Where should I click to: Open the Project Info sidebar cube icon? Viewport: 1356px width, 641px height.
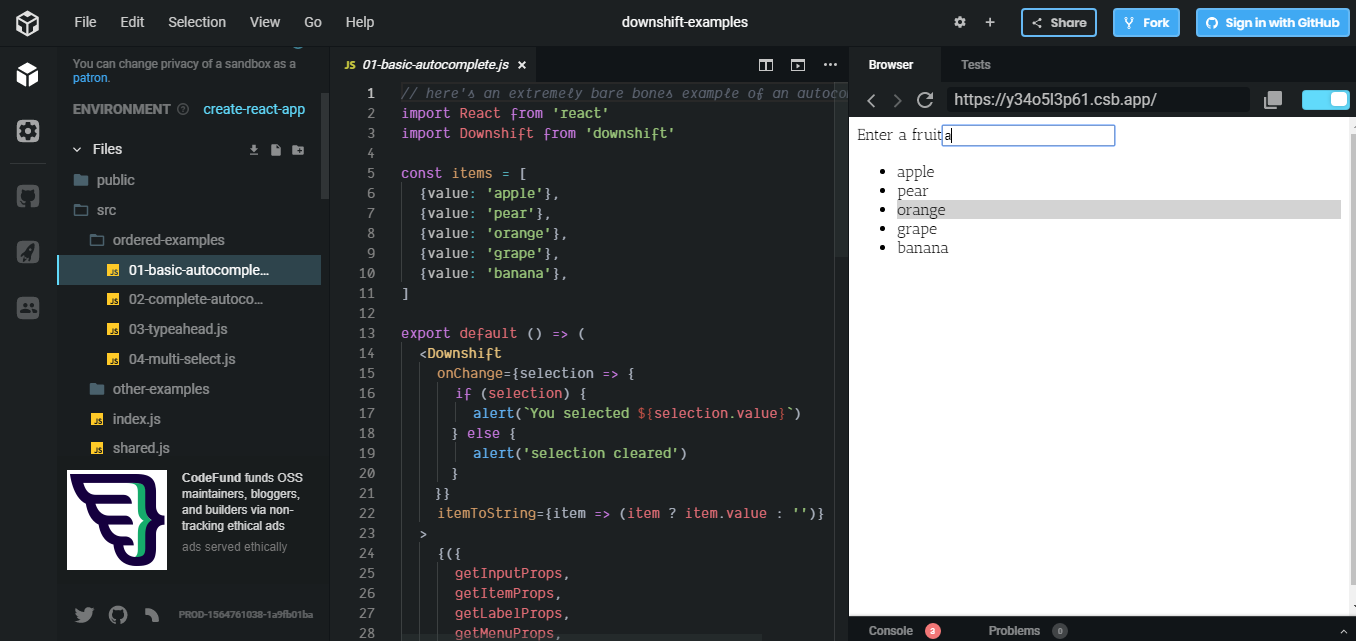click(28, 74)
